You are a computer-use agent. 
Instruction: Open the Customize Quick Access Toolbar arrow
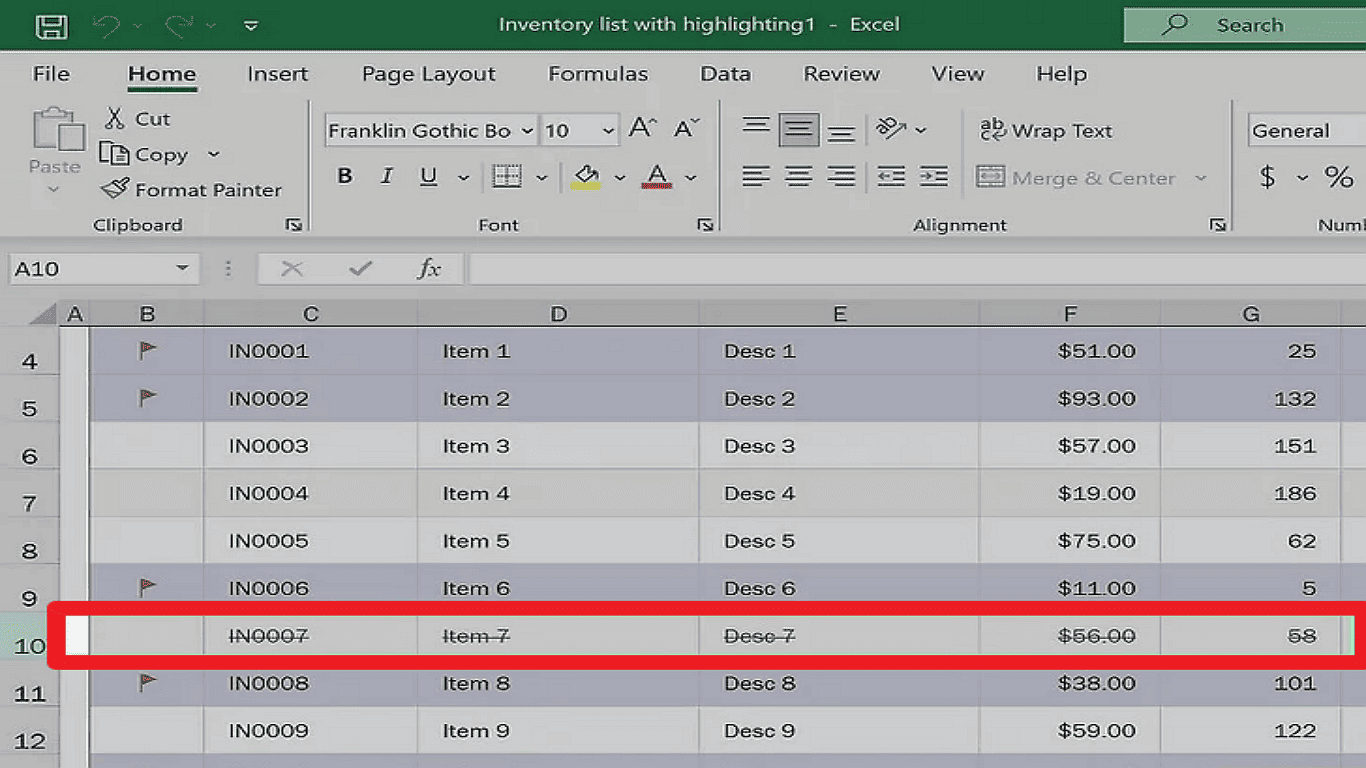(x=251, y=26)
